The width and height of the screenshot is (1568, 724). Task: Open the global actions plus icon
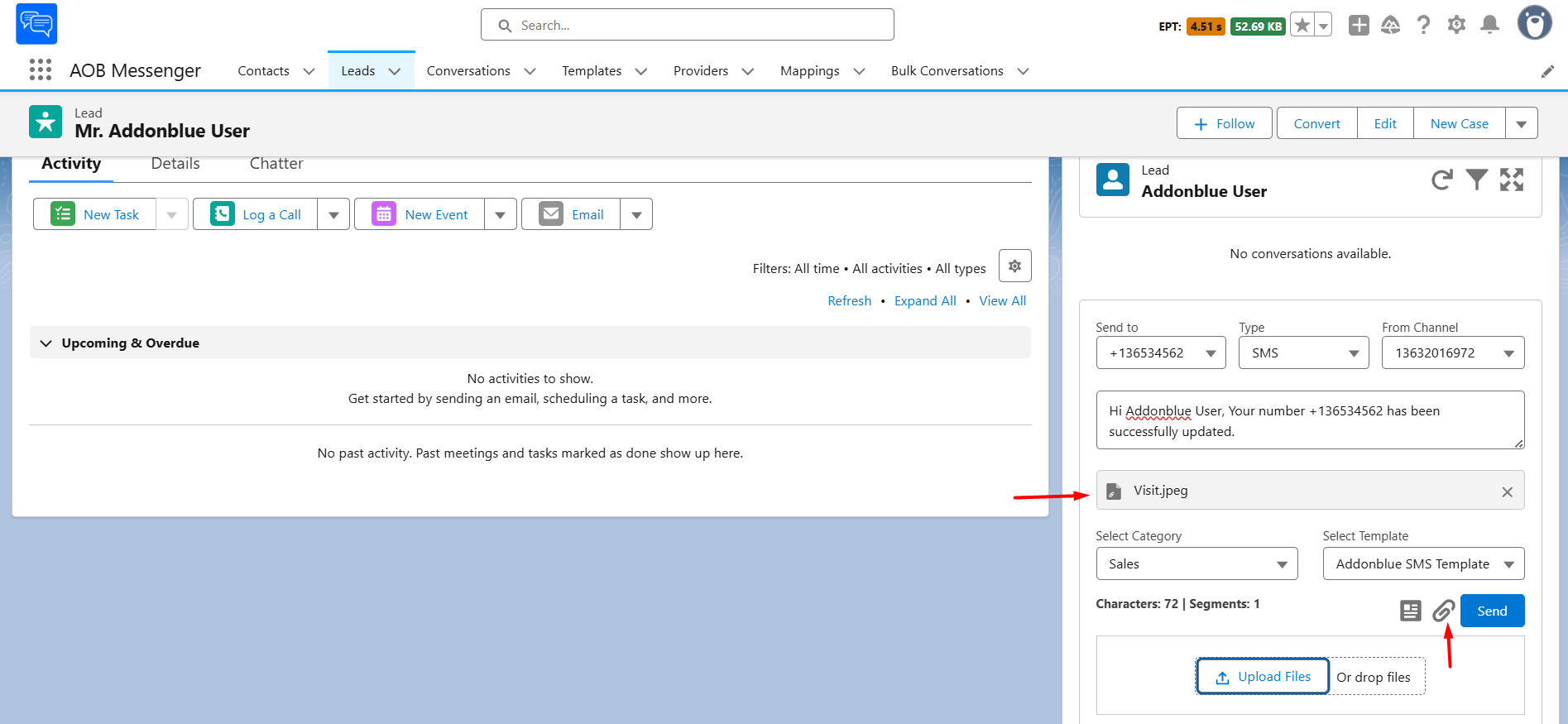coord(1359,26)
